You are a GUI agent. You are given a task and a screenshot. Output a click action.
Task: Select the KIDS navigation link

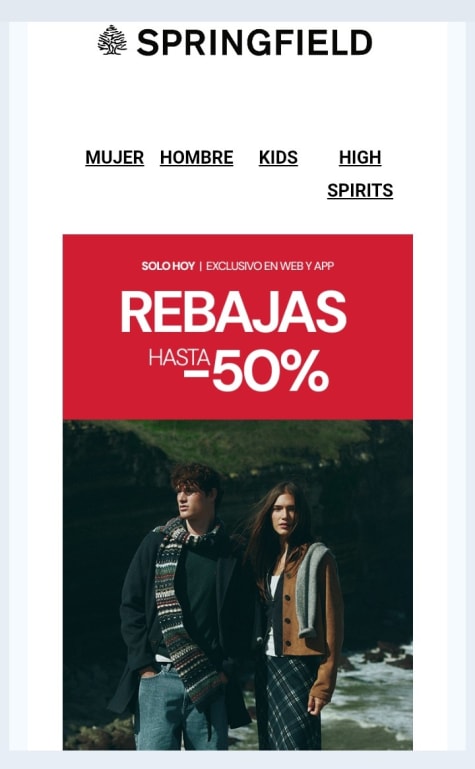[x=278, y=157]
